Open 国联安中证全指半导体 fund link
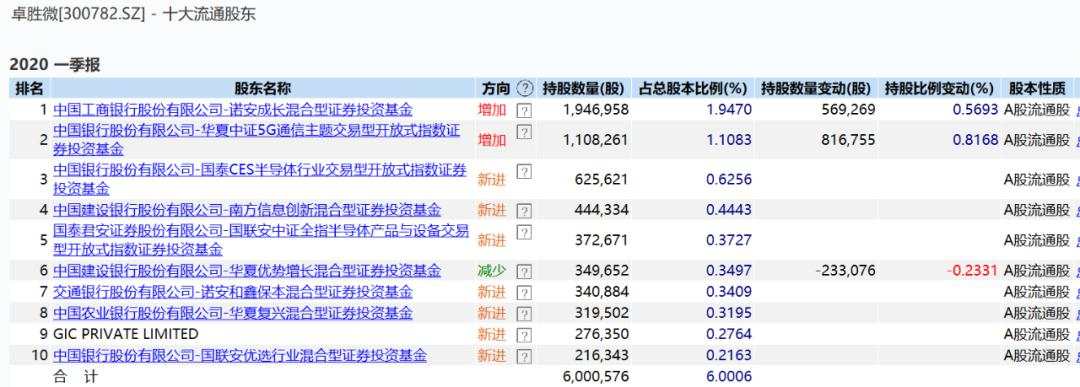This screenshot has width=1080, height=387. pos(261,240)
